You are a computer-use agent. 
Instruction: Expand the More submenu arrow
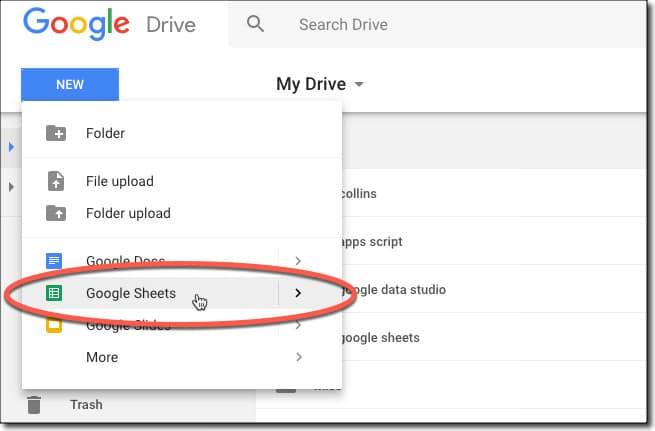click(x=298, y=357)
